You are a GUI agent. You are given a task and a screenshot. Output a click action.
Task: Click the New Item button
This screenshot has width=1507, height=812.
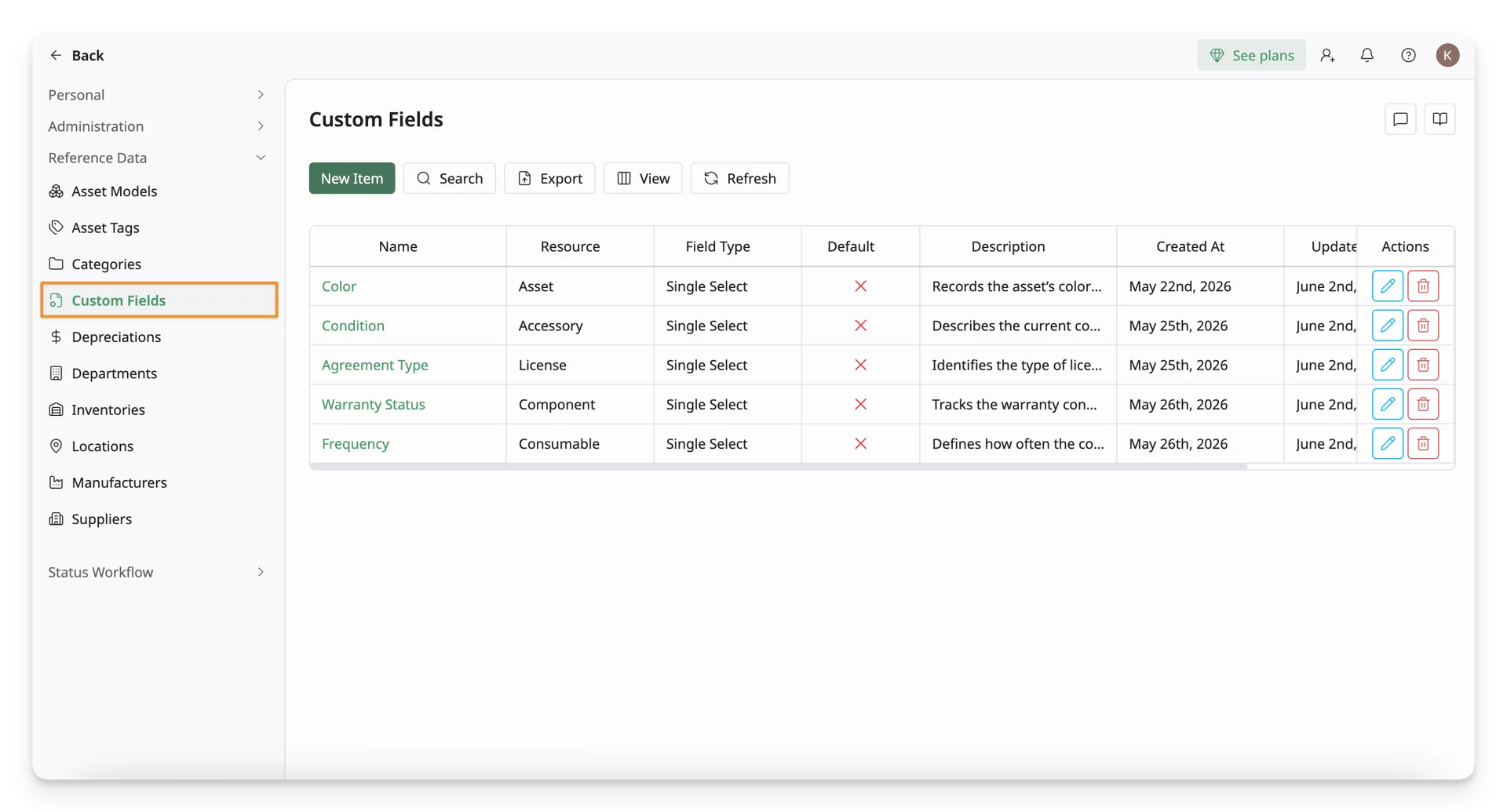pos(352,178)
